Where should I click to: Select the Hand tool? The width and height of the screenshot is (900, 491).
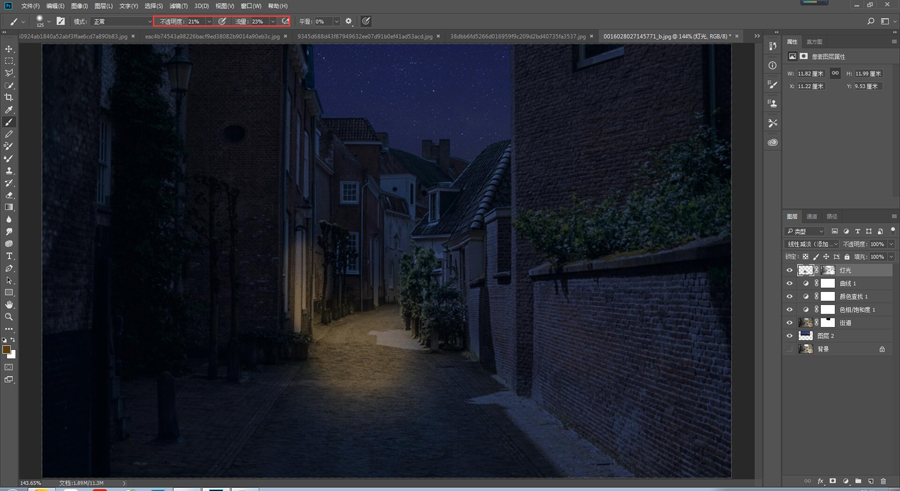[9, 304]
